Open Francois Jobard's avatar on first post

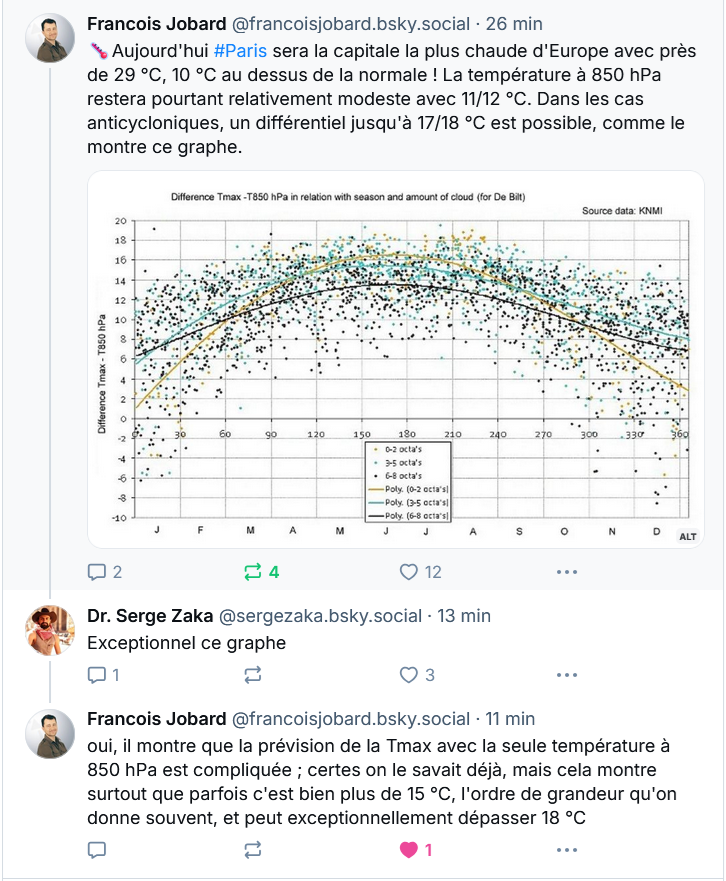(50, 38)
